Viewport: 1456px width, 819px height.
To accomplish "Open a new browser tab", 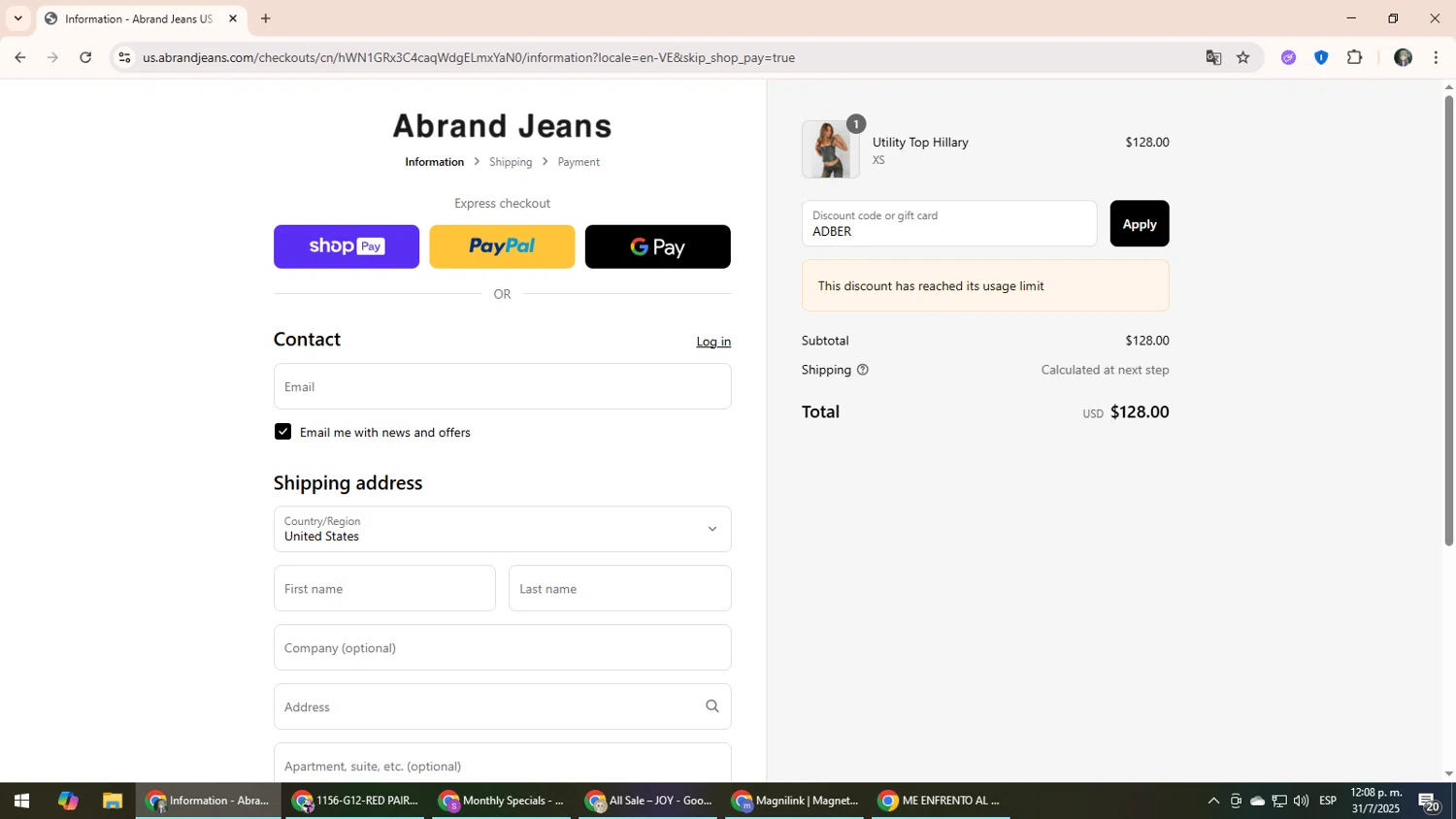I will pos(266,18).
